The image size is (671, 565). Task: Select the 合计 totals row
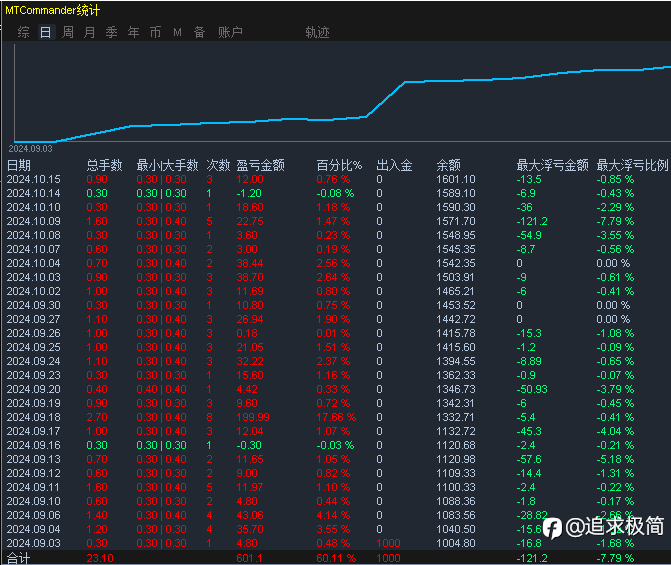[x=338, y=558]
